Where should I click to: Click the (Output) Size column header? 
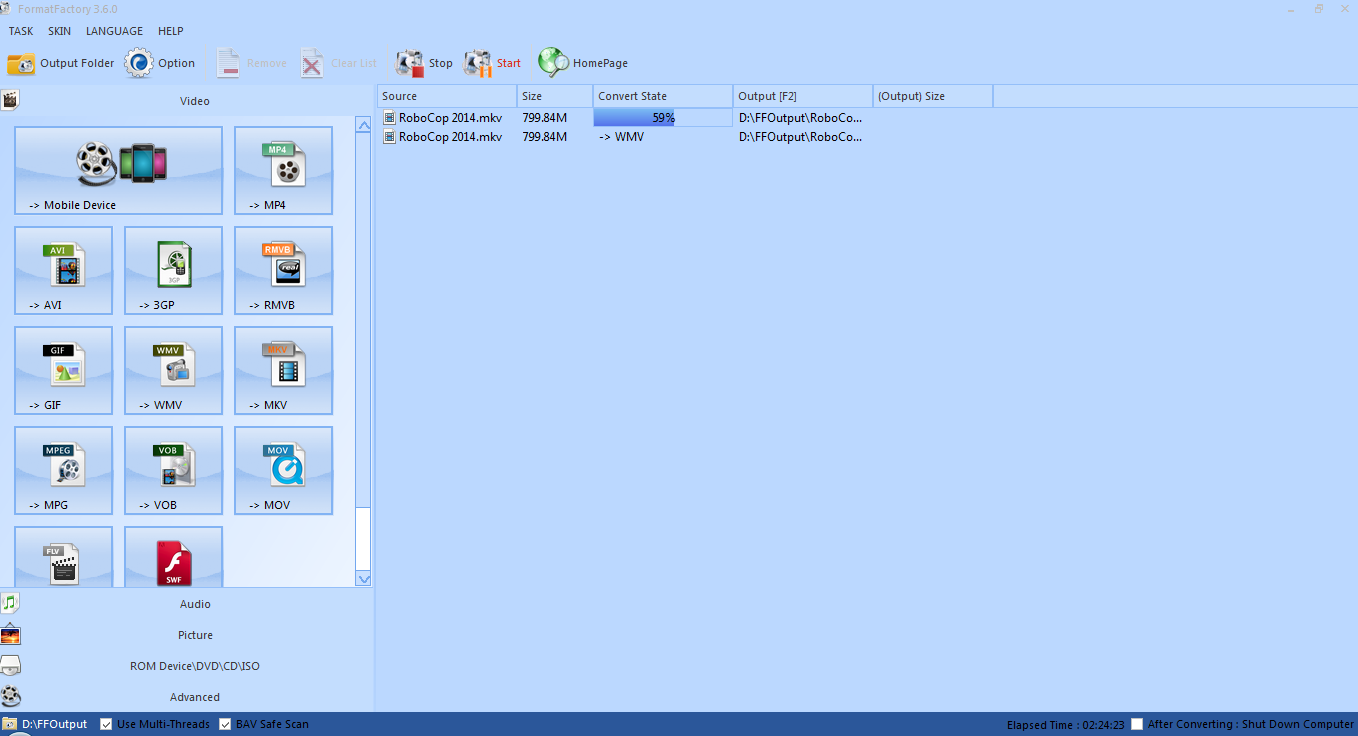pyautogui.click(x=933, y=96)
